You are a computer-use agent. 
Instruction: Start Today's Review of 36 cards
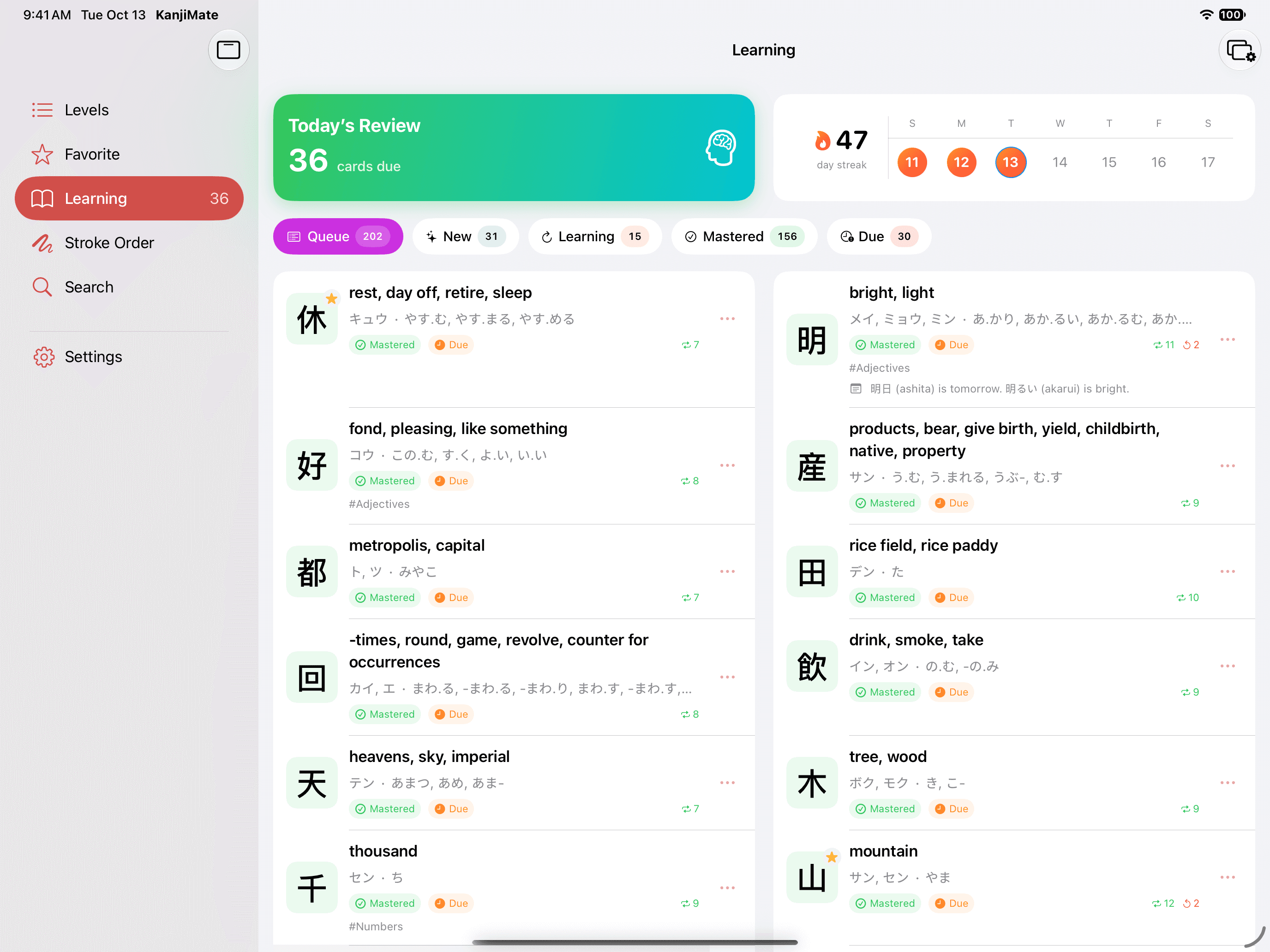tap(513, 148)
